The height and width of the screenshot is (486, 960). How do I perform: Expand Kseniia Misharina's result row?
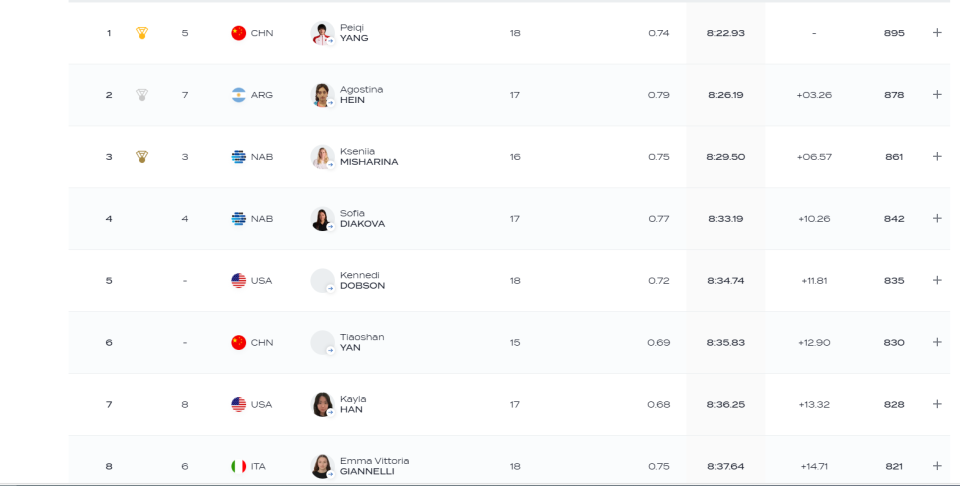click(x=937, y=157)
